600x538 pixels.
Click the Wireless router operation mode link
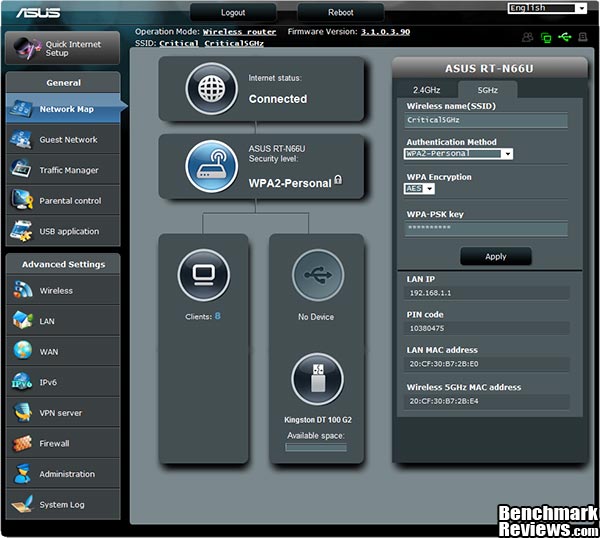click(x=239, y=32)
